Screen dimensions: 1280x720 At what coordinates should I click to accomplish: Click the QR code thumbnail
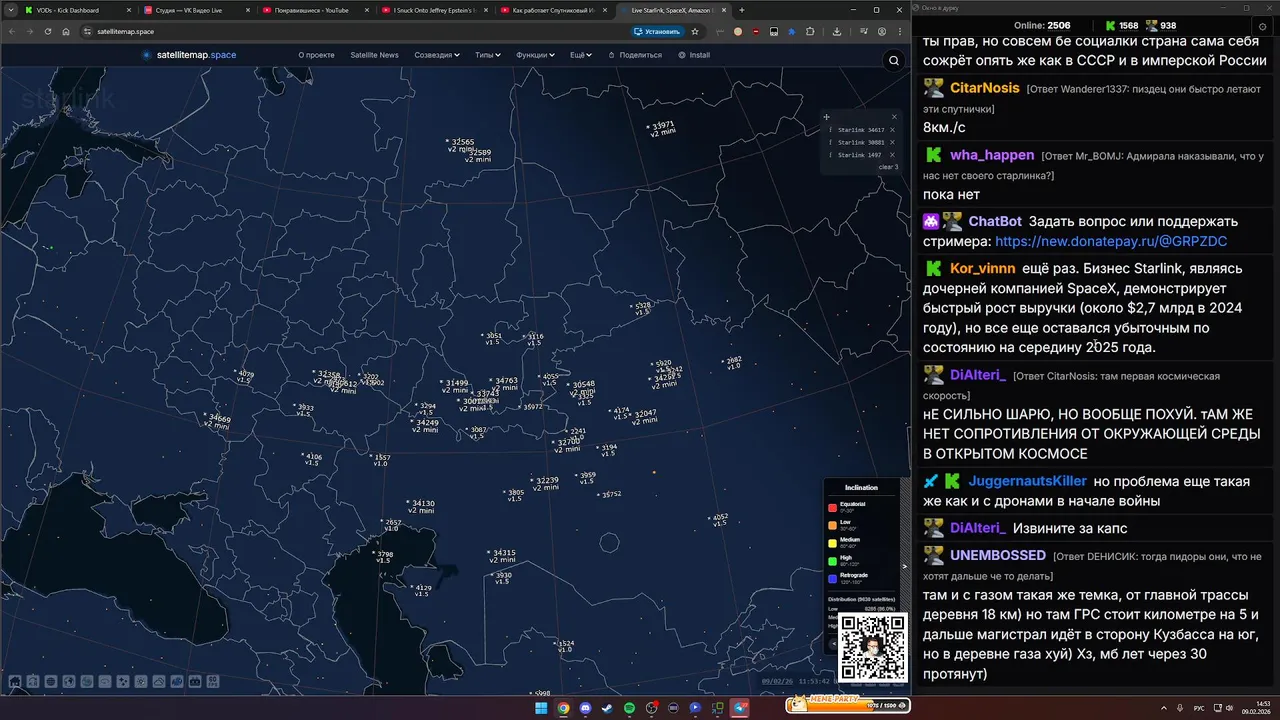[x=873, y=650]
